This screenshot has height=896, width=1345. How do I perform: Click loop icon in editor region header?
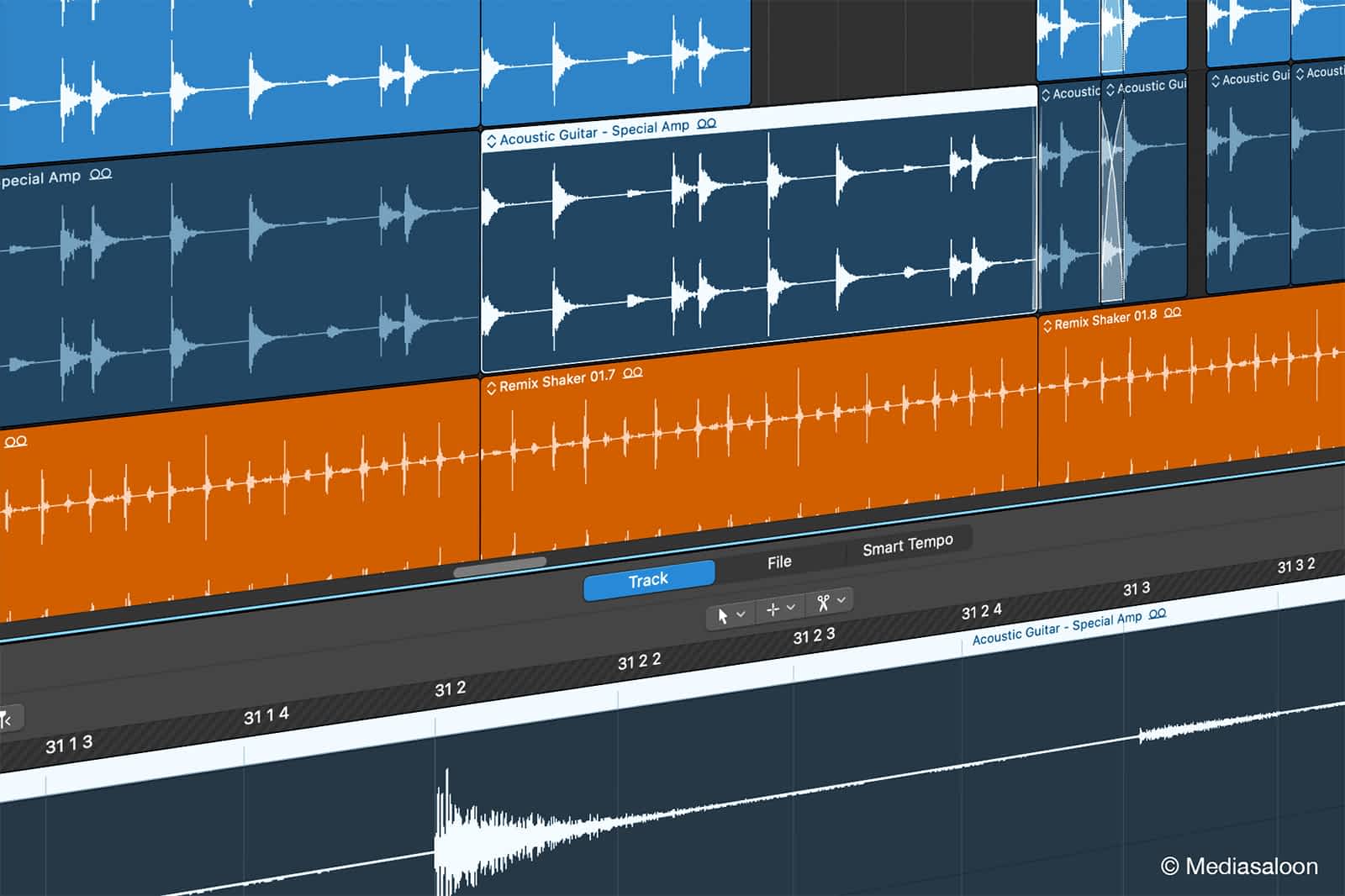point(1158,614)
